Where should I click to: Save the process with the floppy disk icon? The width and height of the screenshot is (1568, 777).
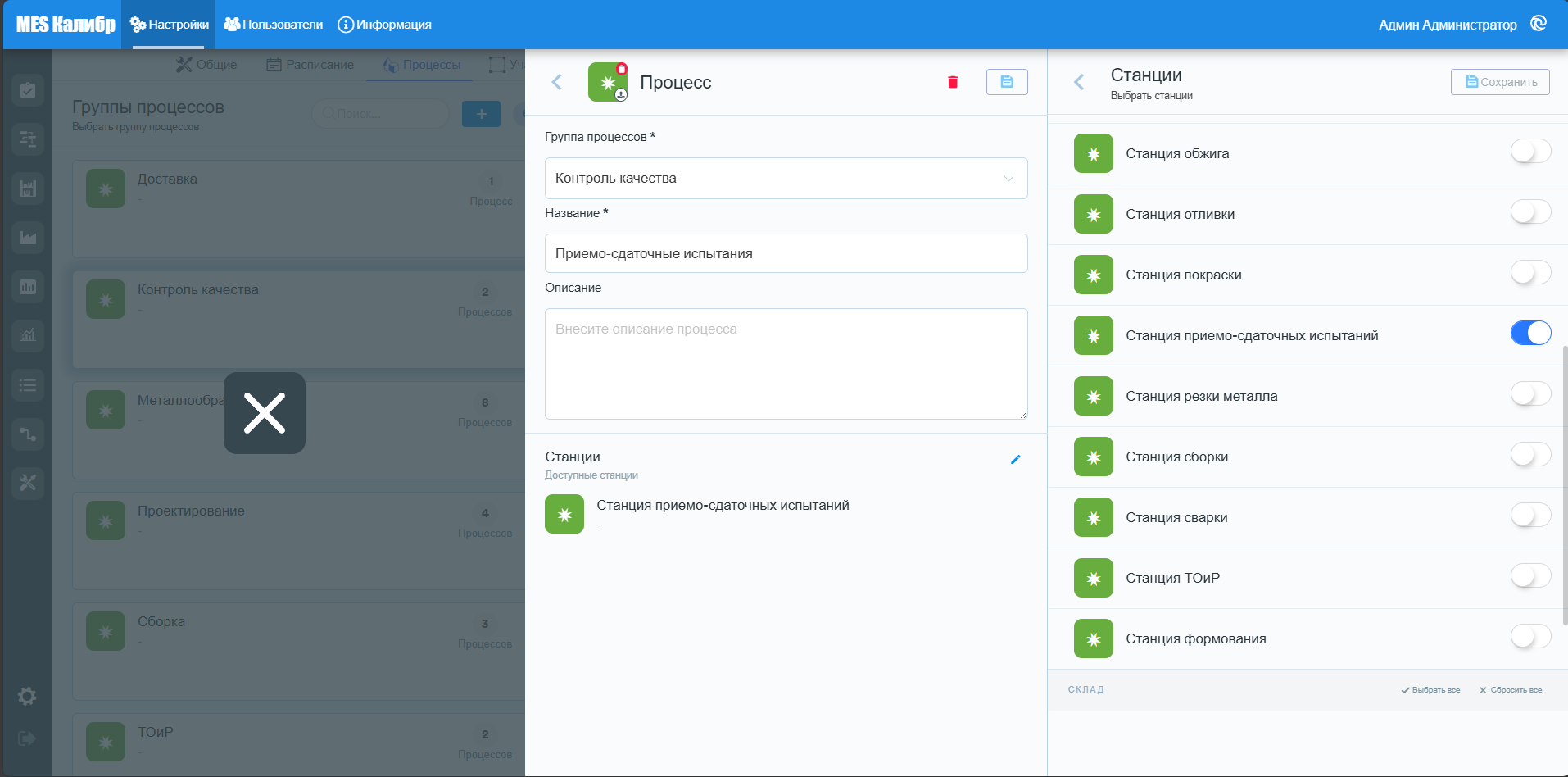click(1007, 82)
